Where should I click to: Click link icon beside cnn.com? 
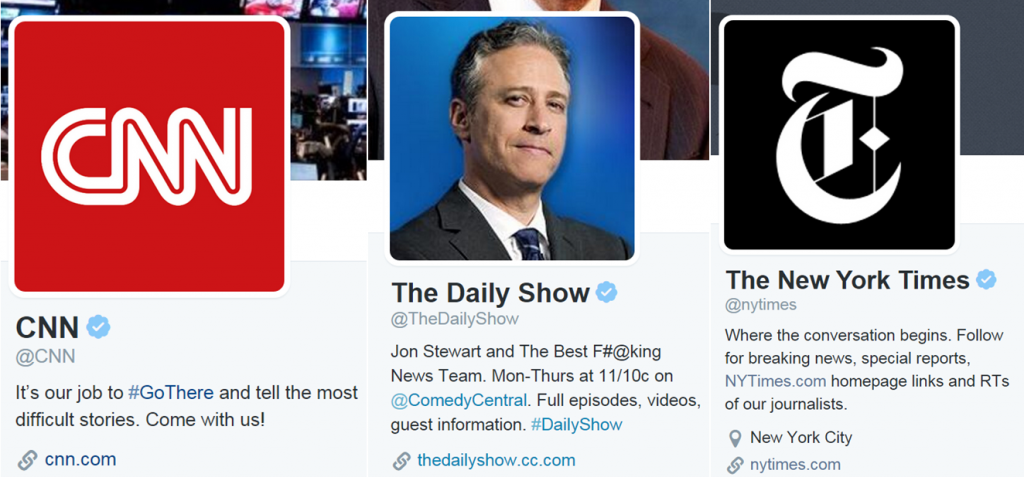pos(27,460)
